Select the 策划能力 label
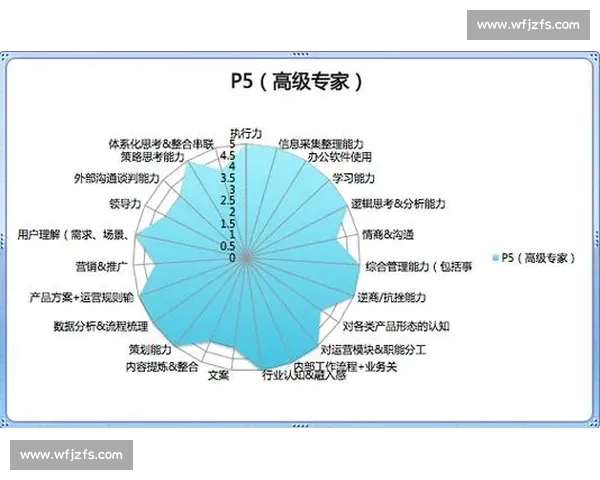 click(150, 349)
